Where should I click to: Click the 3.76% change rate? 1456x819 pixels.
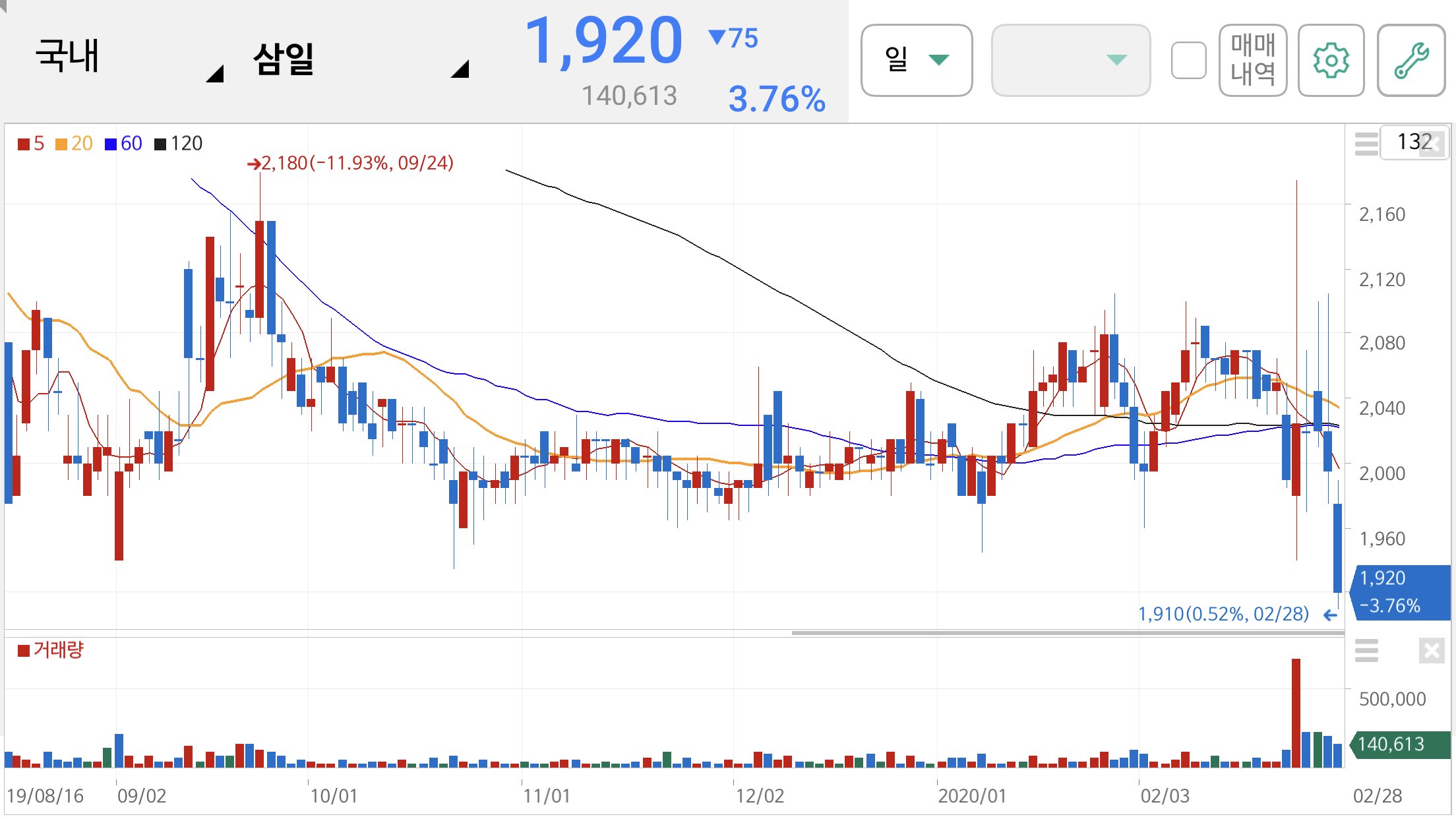pos(776,100)
